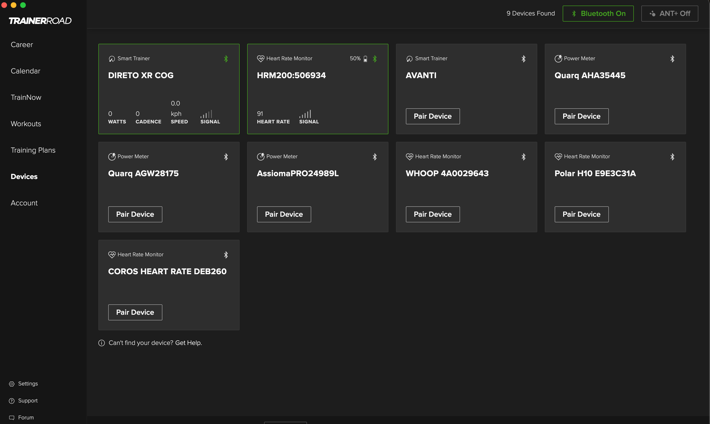Pair the AssiomaPRO24989L power meter
The width and height of the screenshot is (710, 424).
coord(284,214)
